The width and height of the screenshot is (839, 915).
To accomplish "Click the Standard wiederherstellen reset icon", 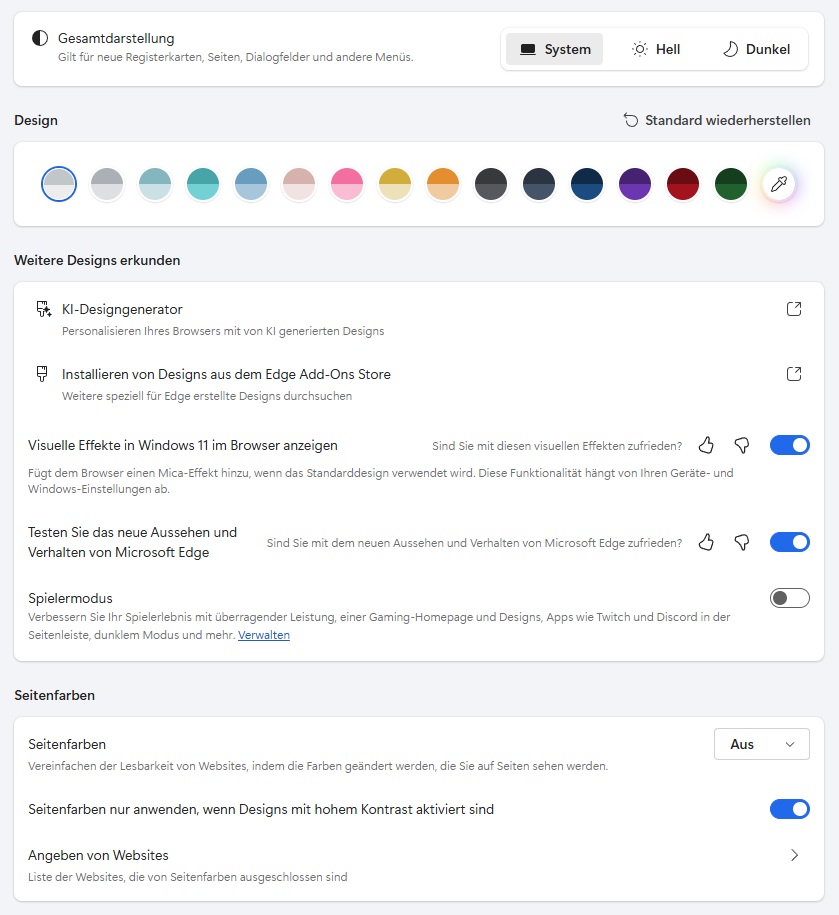I will tap(631, 120).
